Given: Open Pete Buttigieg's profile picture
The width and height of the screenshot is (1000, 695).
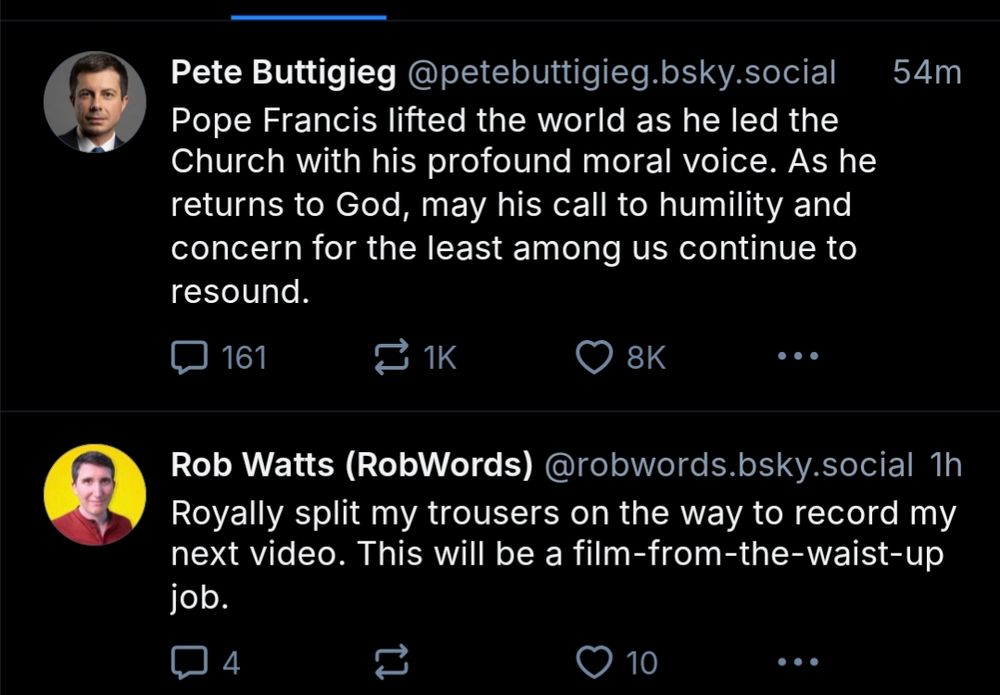Looking at the screenshot, I should [95, 102].
